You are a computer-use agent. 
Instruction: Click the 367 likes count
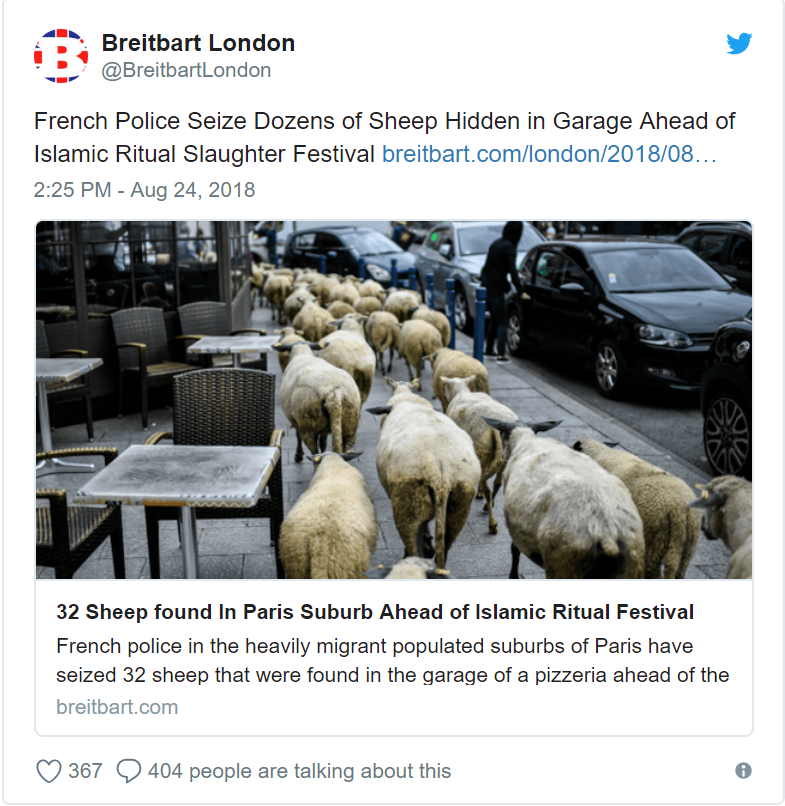click(x=85, y=771)
